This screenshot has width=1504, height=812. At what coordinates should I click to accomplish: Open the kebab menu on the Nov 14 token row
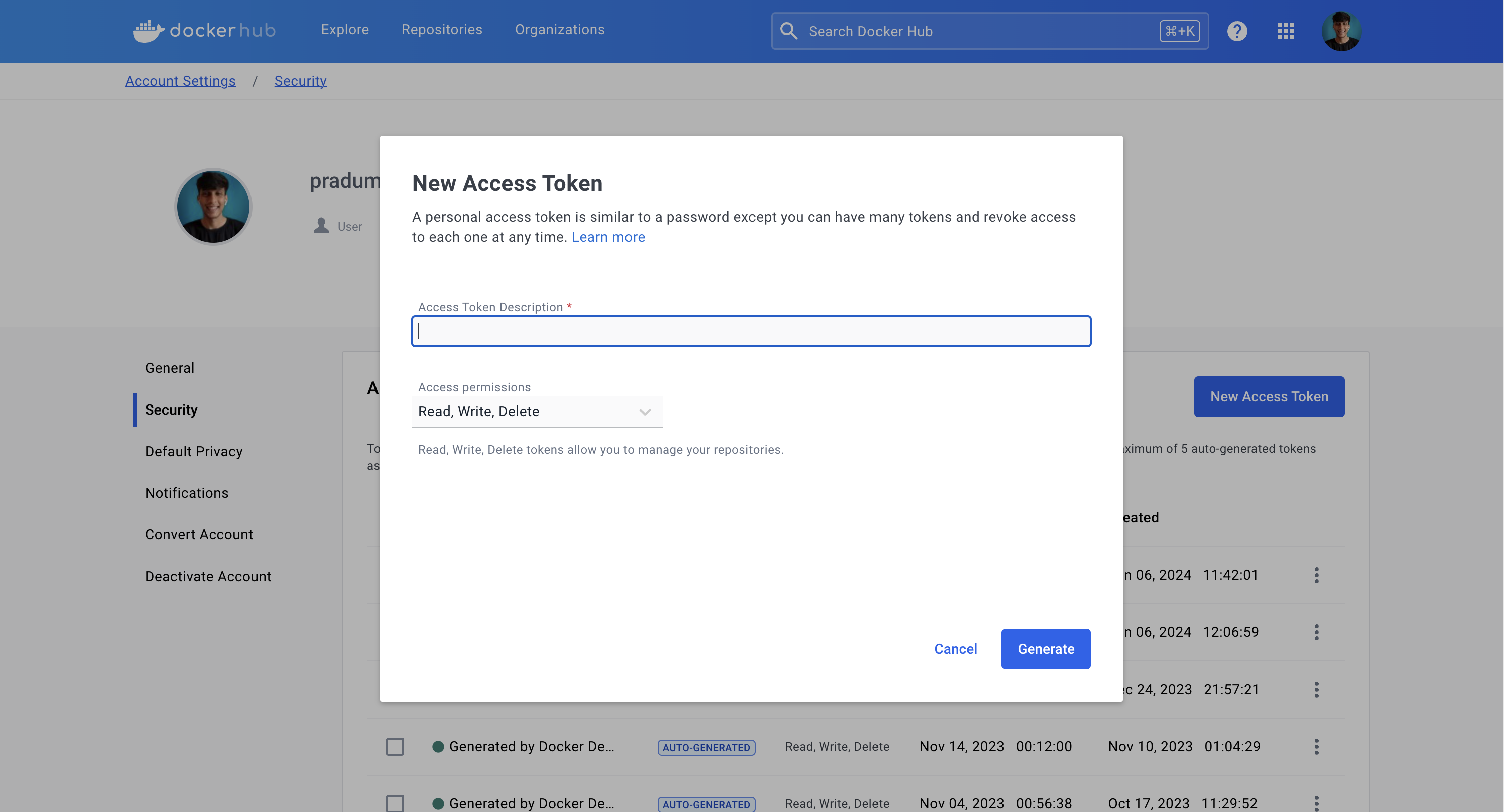[1317, 746]
